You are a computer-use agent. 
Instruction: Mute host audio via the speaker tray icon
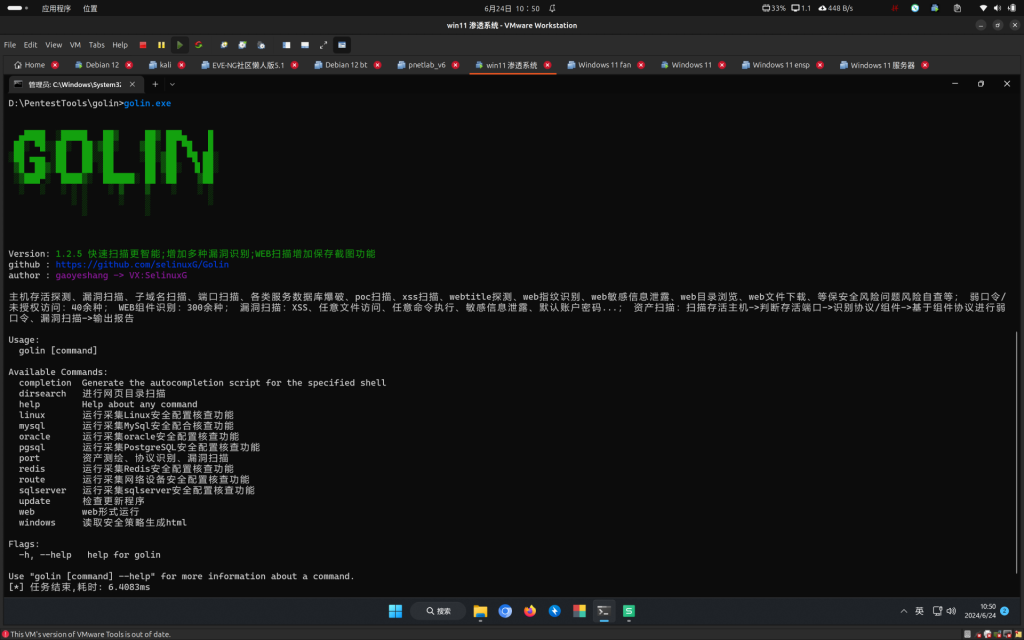coord(998,9)
